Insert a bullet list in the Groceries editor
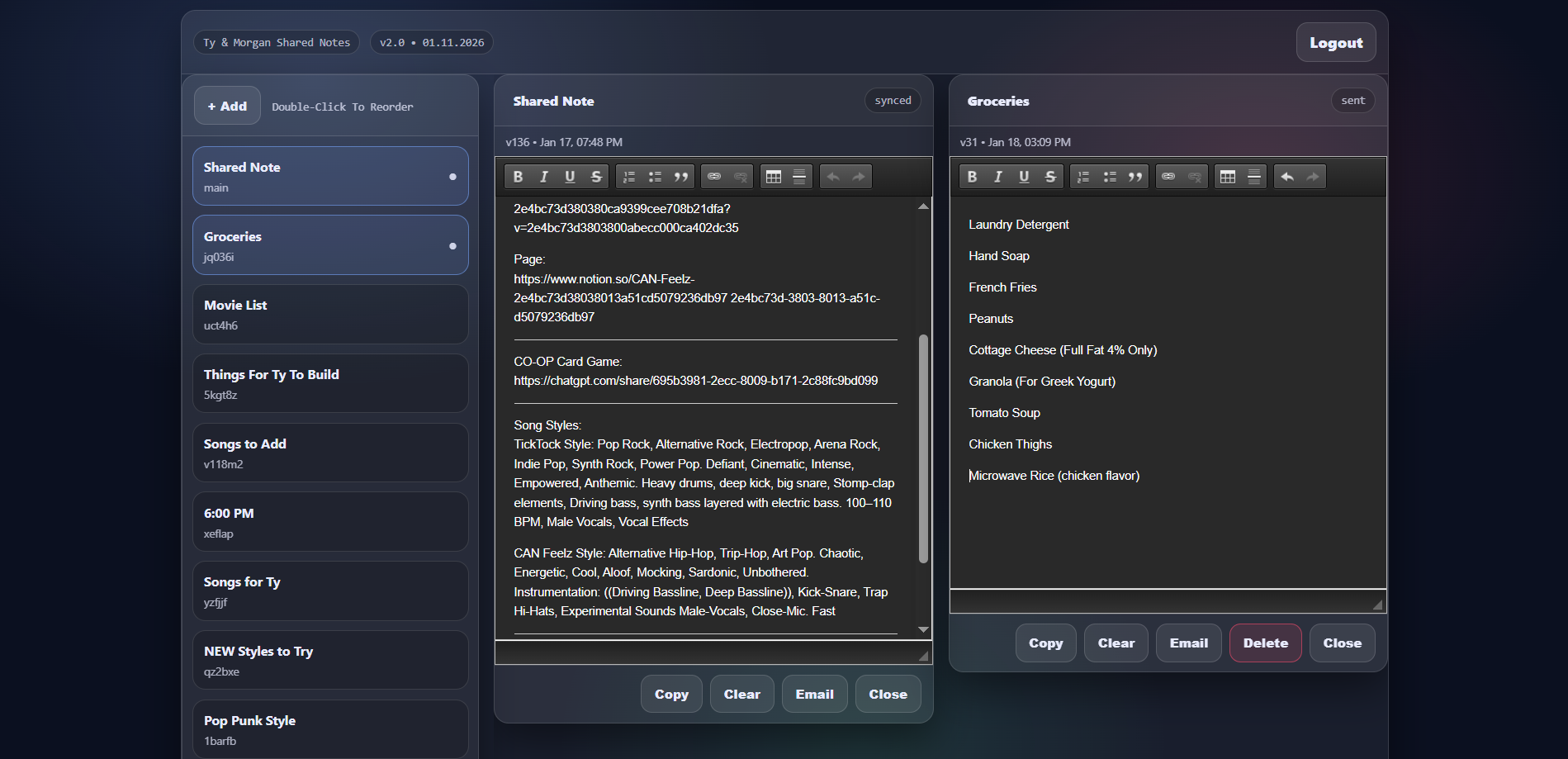Image resolution: width=1568 pixels, height=759 pixels. click(1109, 176)
